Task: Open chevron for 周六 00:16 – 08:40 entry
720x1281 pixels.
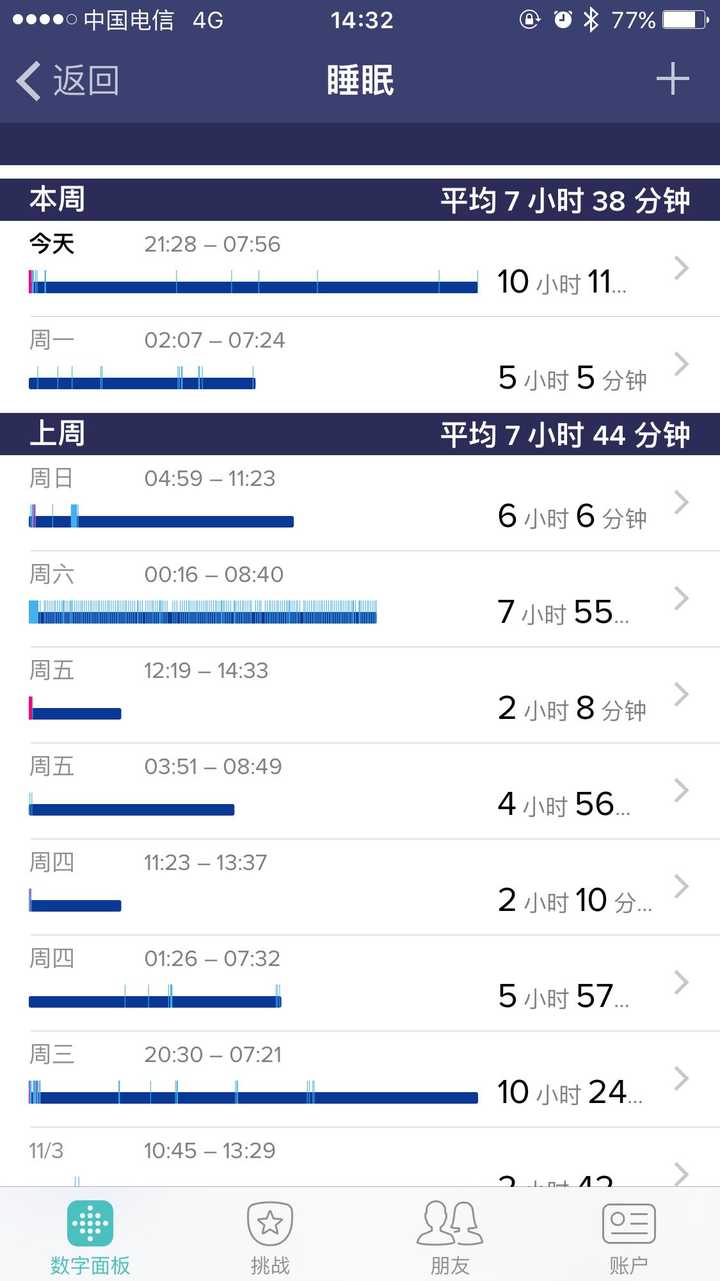Action: pyautogui.click(x=682, y=598)
